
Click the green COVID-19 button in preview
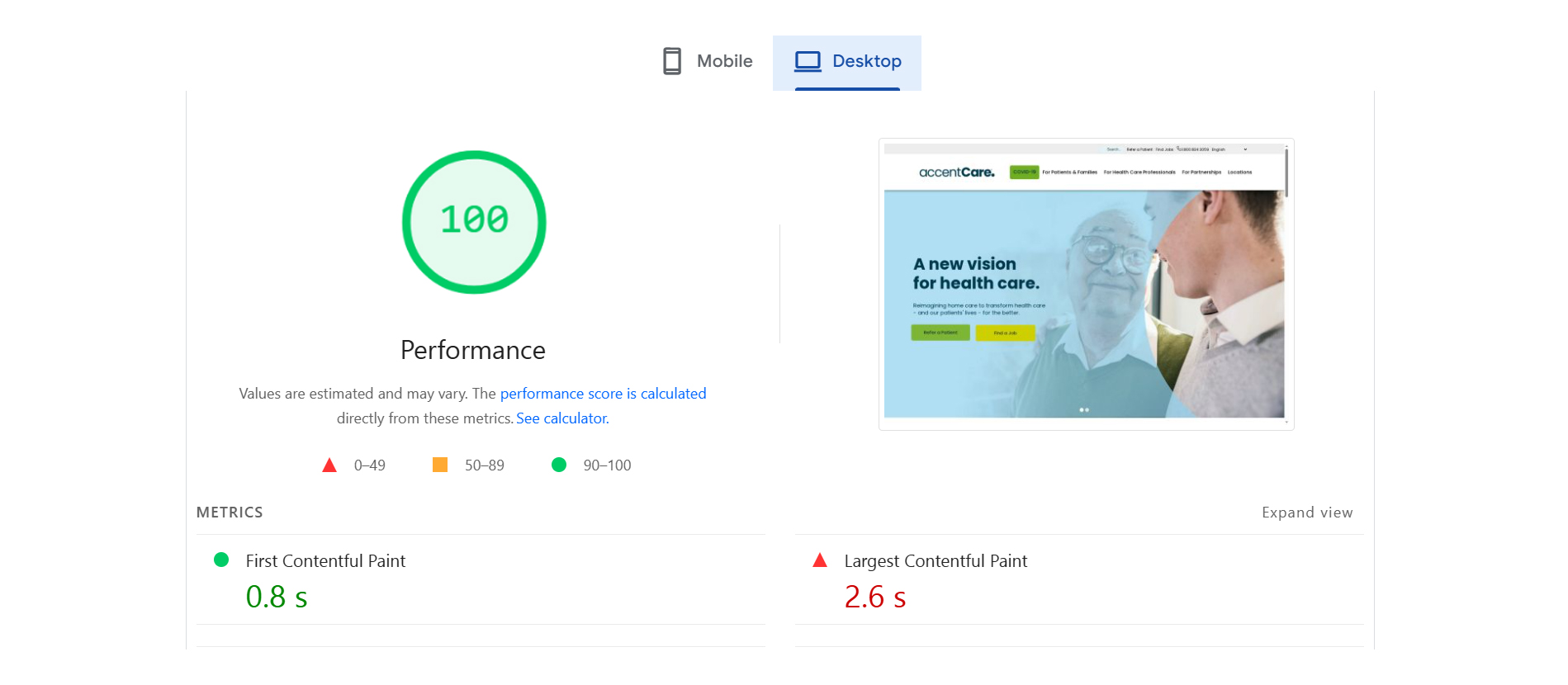tap(1024, 172)
